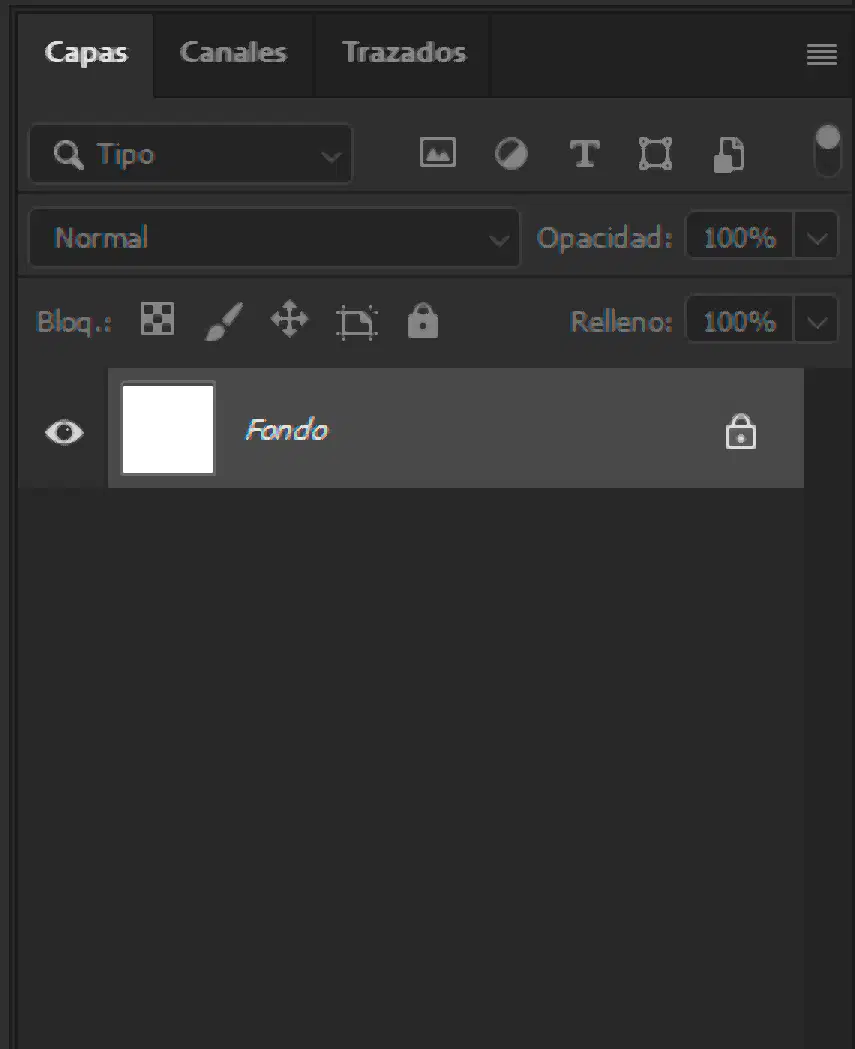The image size is (855, 1049).
Task: Lock all padlock icon in Bloq. row
Action: (x=423, y=320)
